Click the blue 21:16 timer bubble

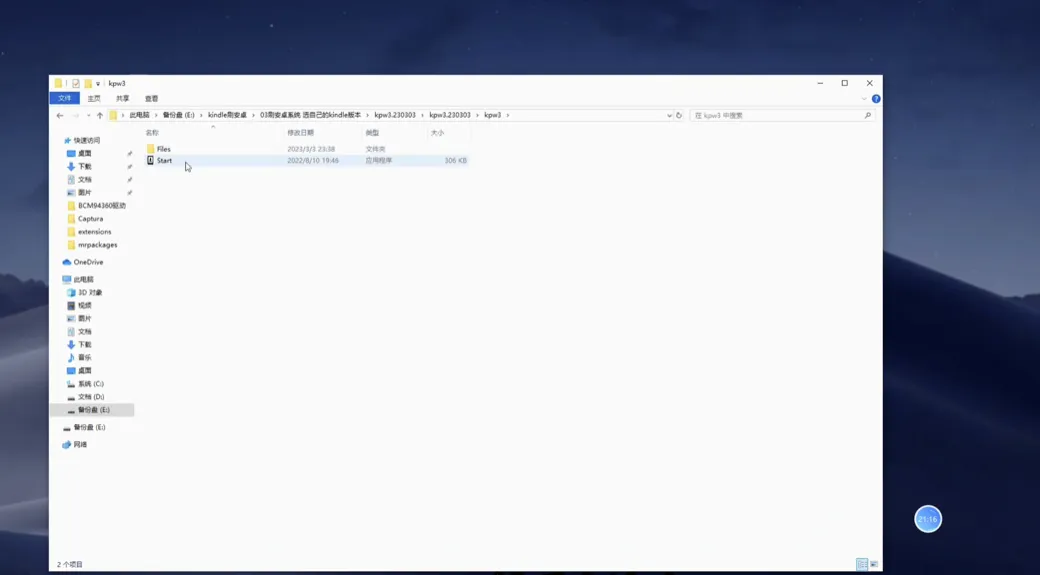point(928,519)
